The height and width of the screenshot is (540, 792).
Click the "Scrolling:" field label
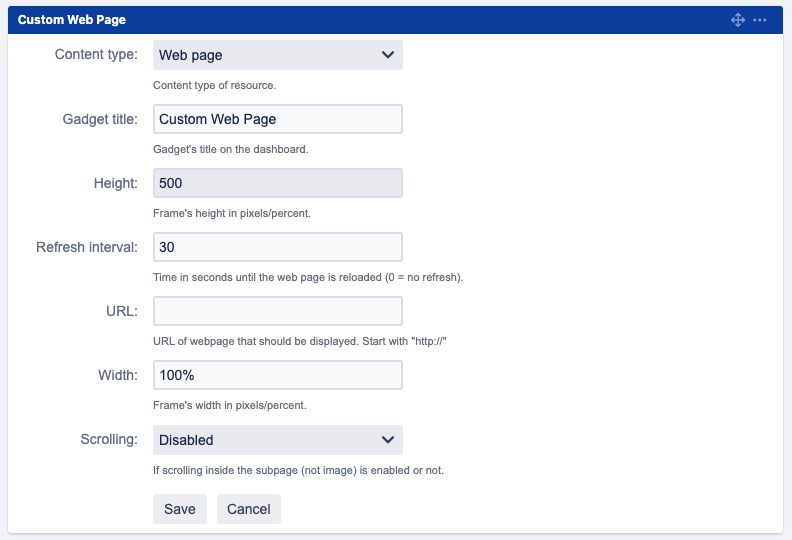click(109, 439)
